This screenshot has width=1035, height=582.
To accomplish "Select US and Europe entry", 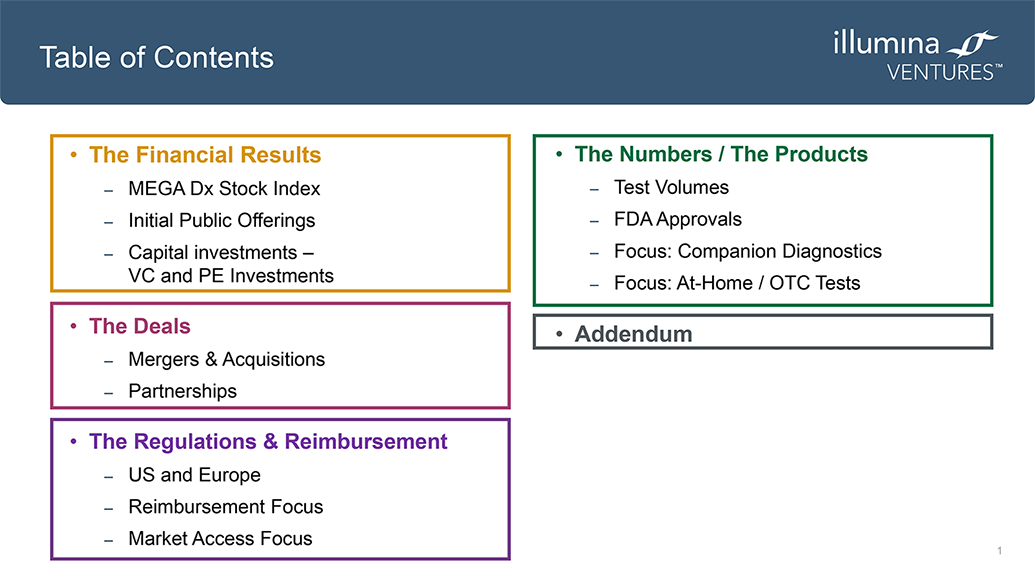I will pos(194,475).
